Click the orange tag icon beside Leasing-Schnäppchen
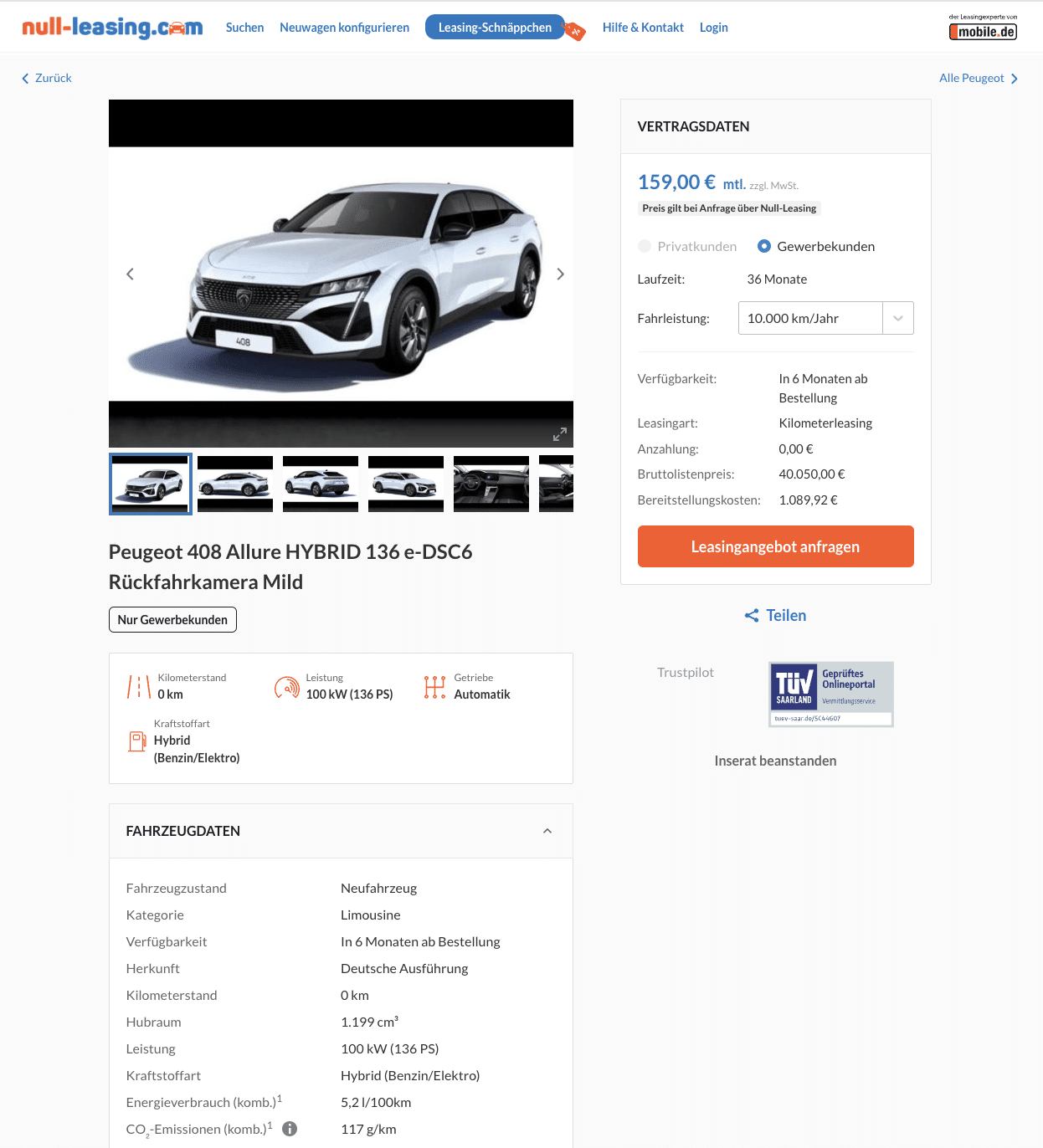The width and height of the screenshot is (1043, 1148). 574,31
